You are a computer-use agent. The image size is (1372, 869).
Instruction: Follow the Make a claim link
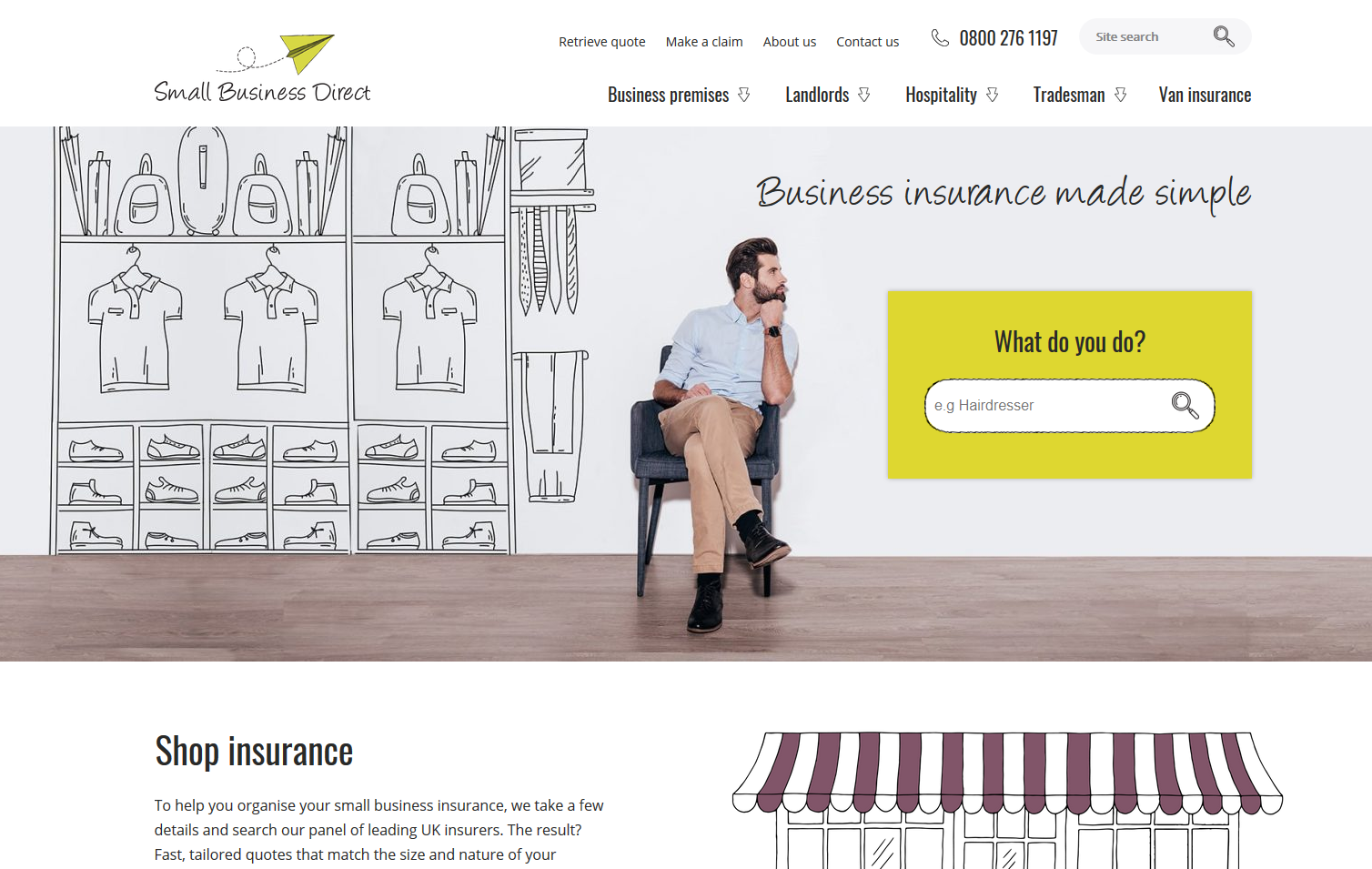point(704,42)
